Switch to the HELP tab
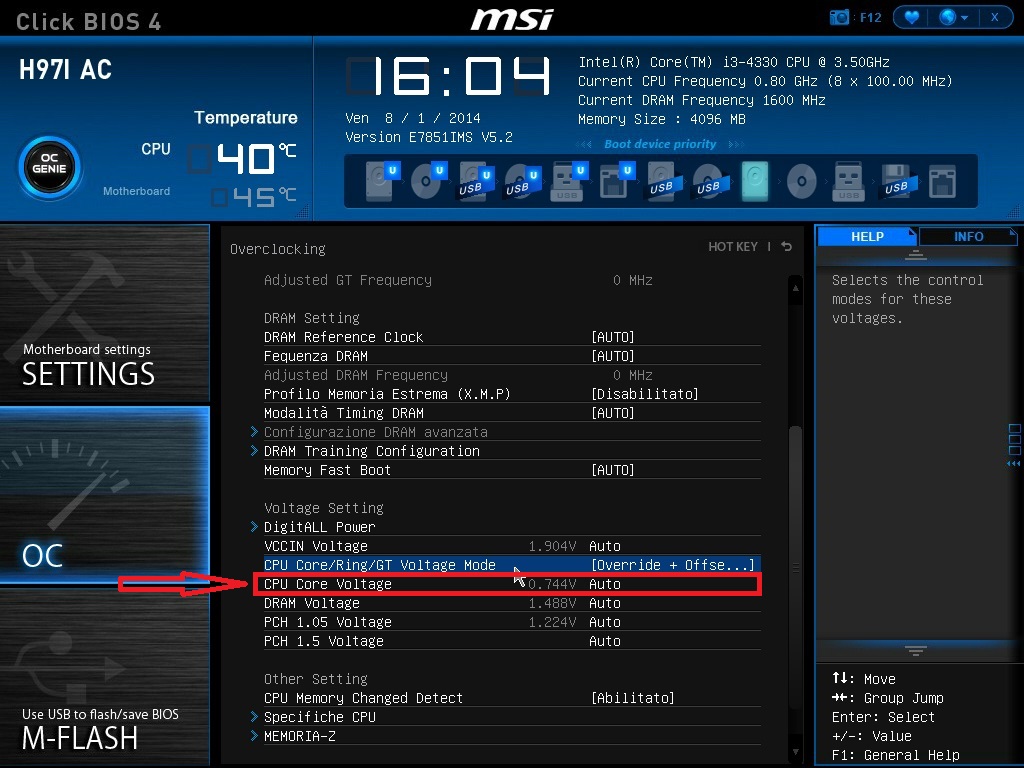The image size is (1024, 768). pos(867,236)
